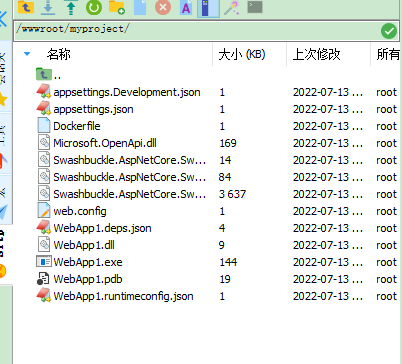Select WebApp1.deps.json file

point(103,228)
